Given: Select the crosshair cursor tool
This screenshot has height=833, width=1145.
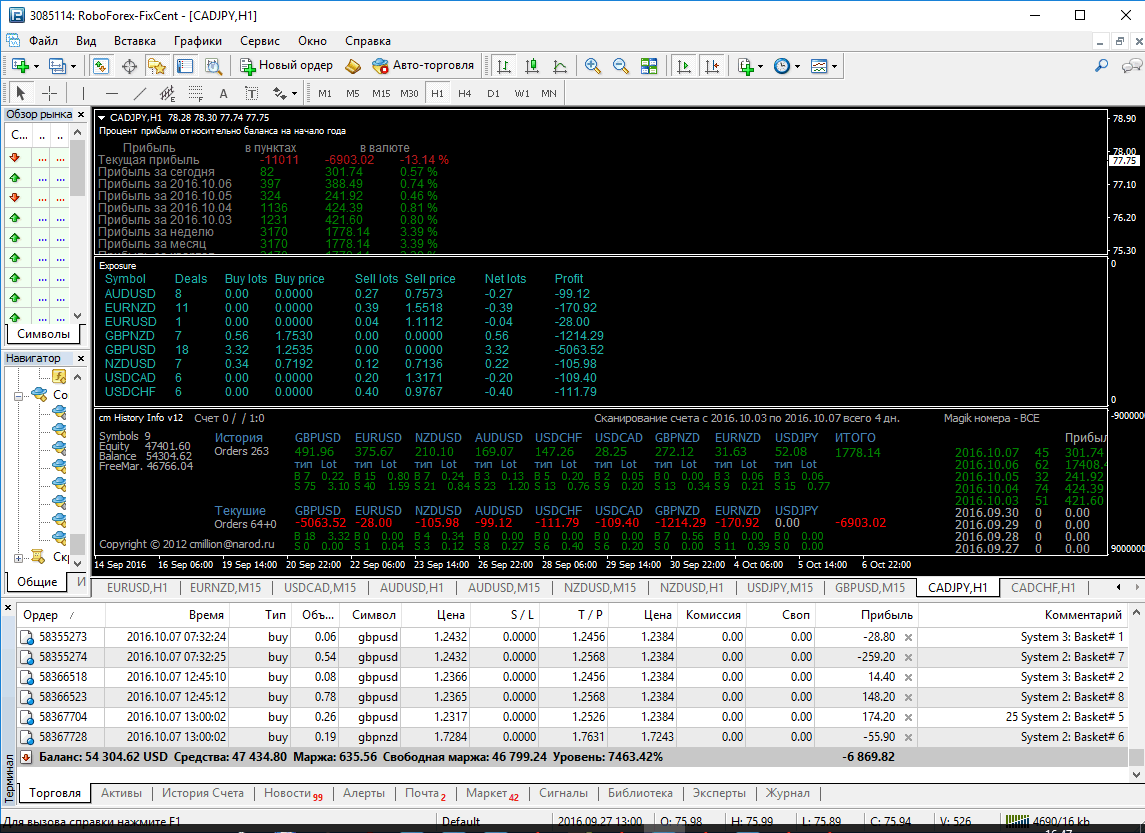Looking at the screenshot, I should click(x=49, y=93).
